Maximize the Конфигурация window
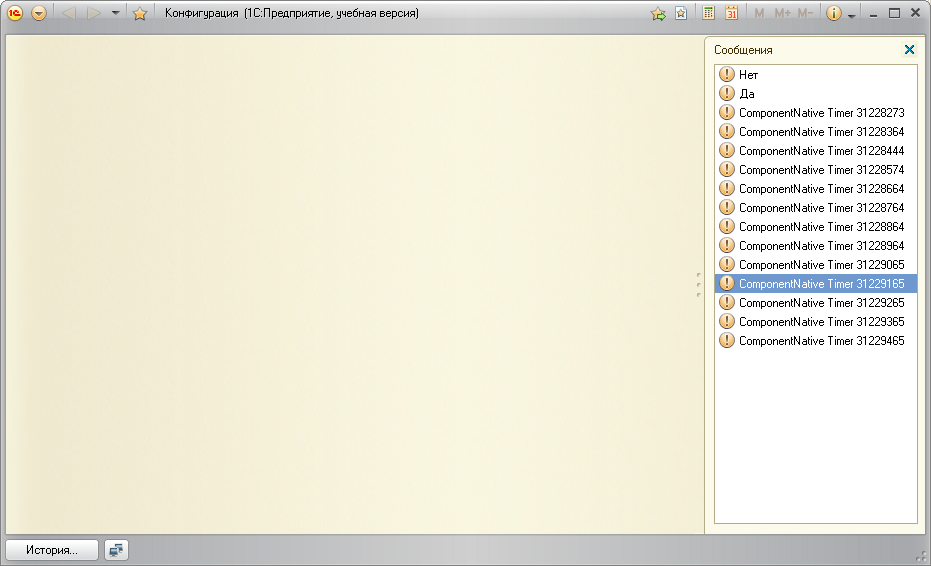Image resolution: width=931 pixels, height=566 pixels. [x=894, y=13]
